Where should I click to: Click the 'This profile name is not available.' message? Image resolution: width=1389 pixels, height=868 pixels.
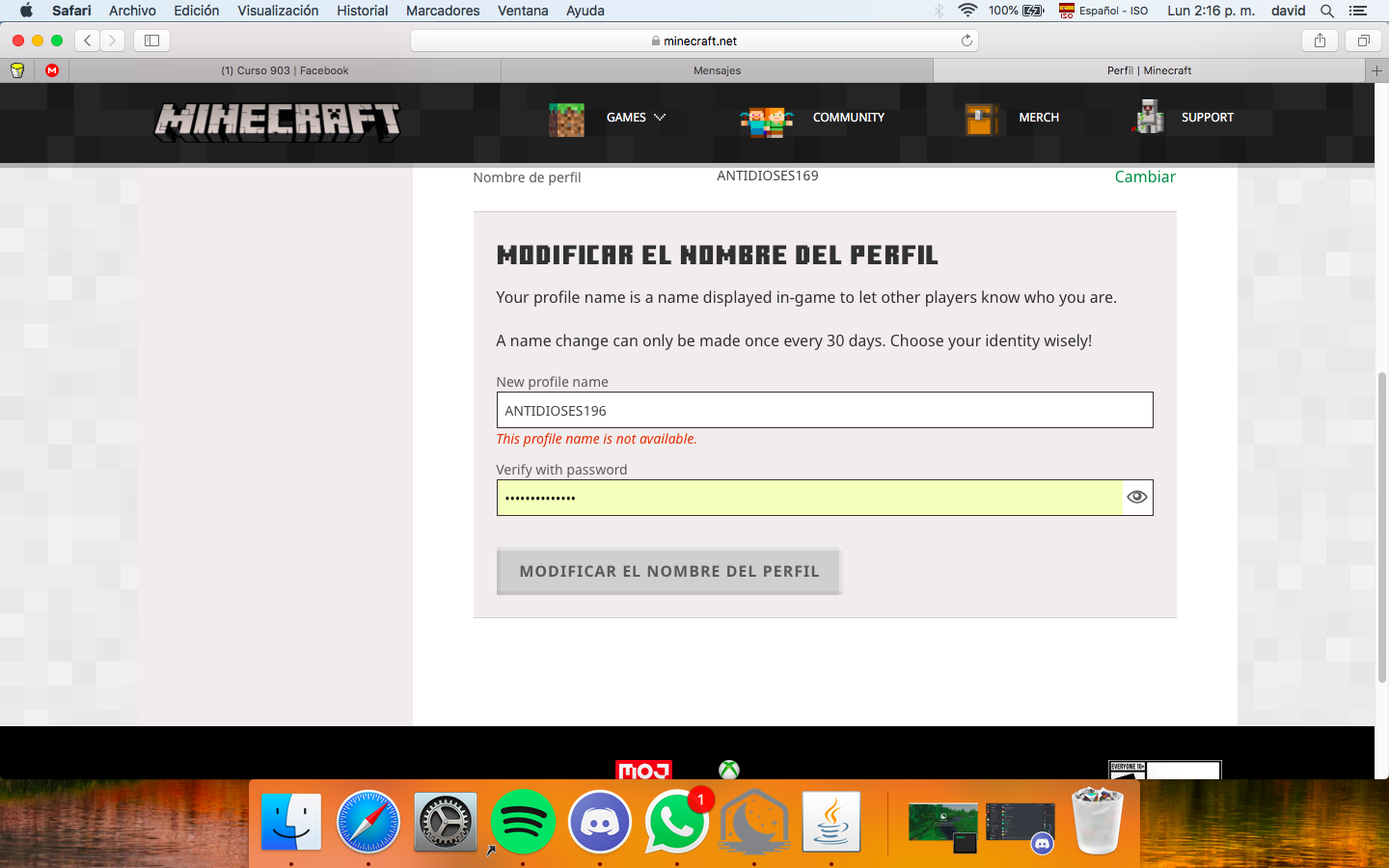coord(596,439)
